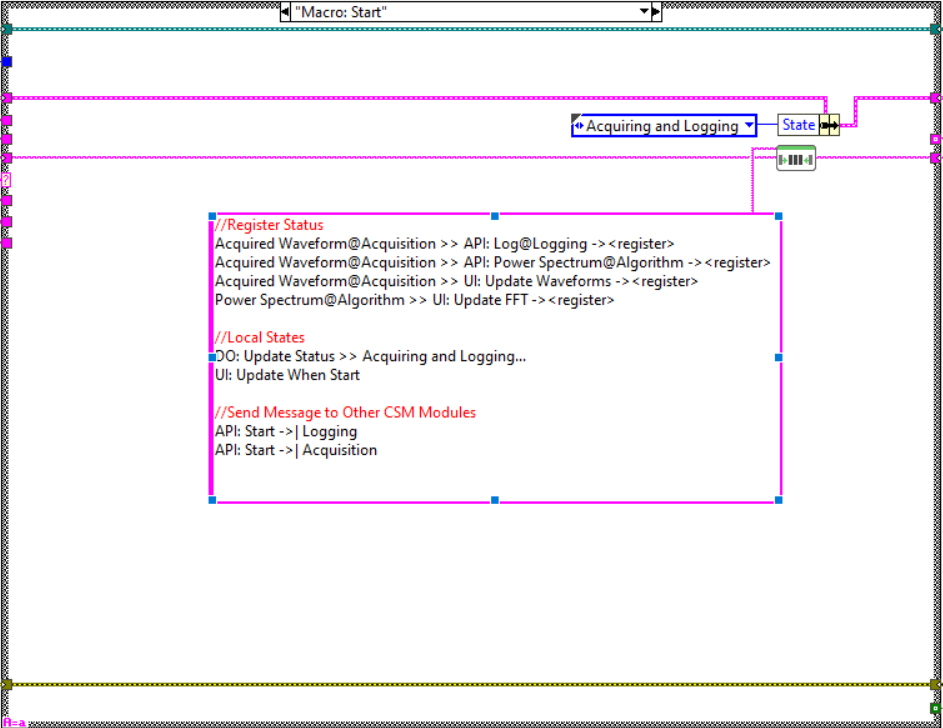Go to the previous case with left arrow
Image resolution: width=943 pixels, height=728 pixels.
(285, 12)
